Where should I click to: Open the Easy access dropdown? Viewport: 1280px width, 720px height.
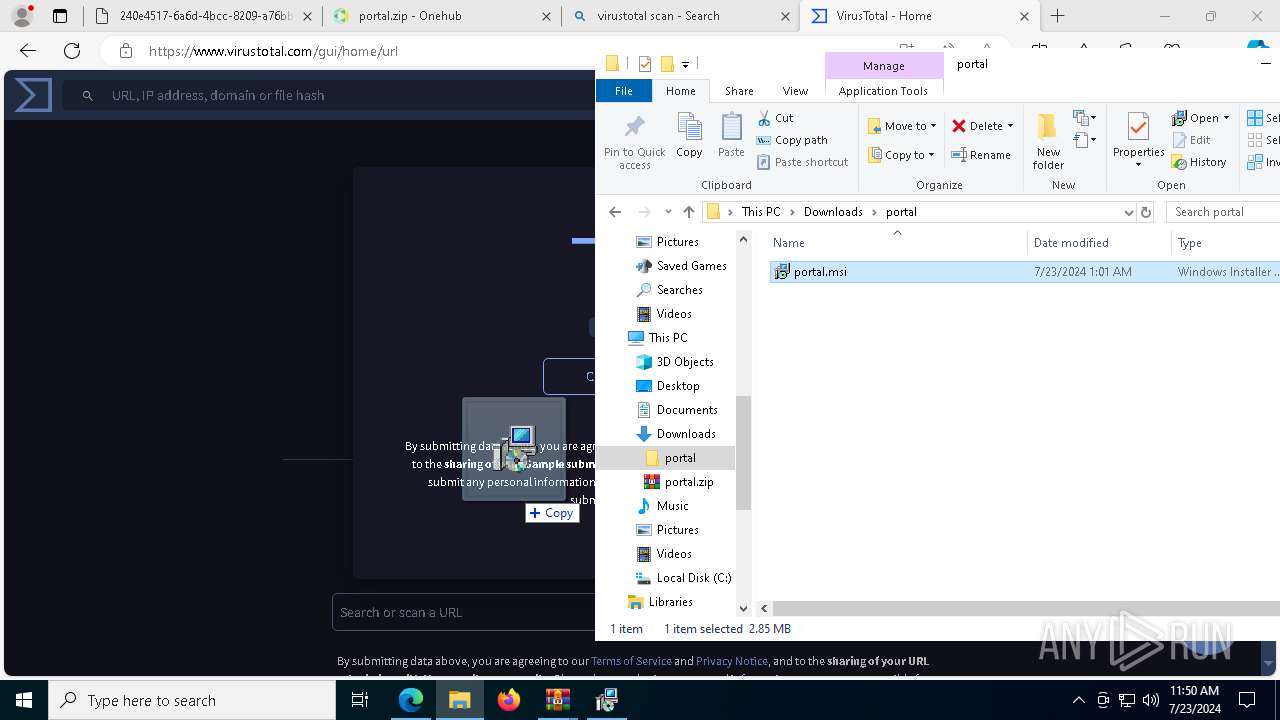tap(1085, 140)
